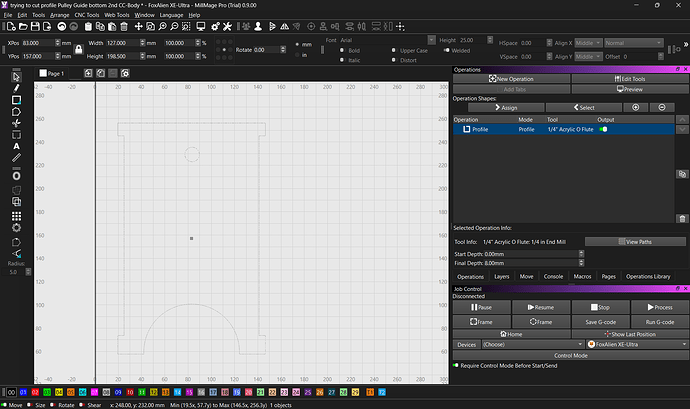The width and height of the screenshot is (690, 409).
Task: Toggle the aspect ratio lock
Action: click(78, 49)
